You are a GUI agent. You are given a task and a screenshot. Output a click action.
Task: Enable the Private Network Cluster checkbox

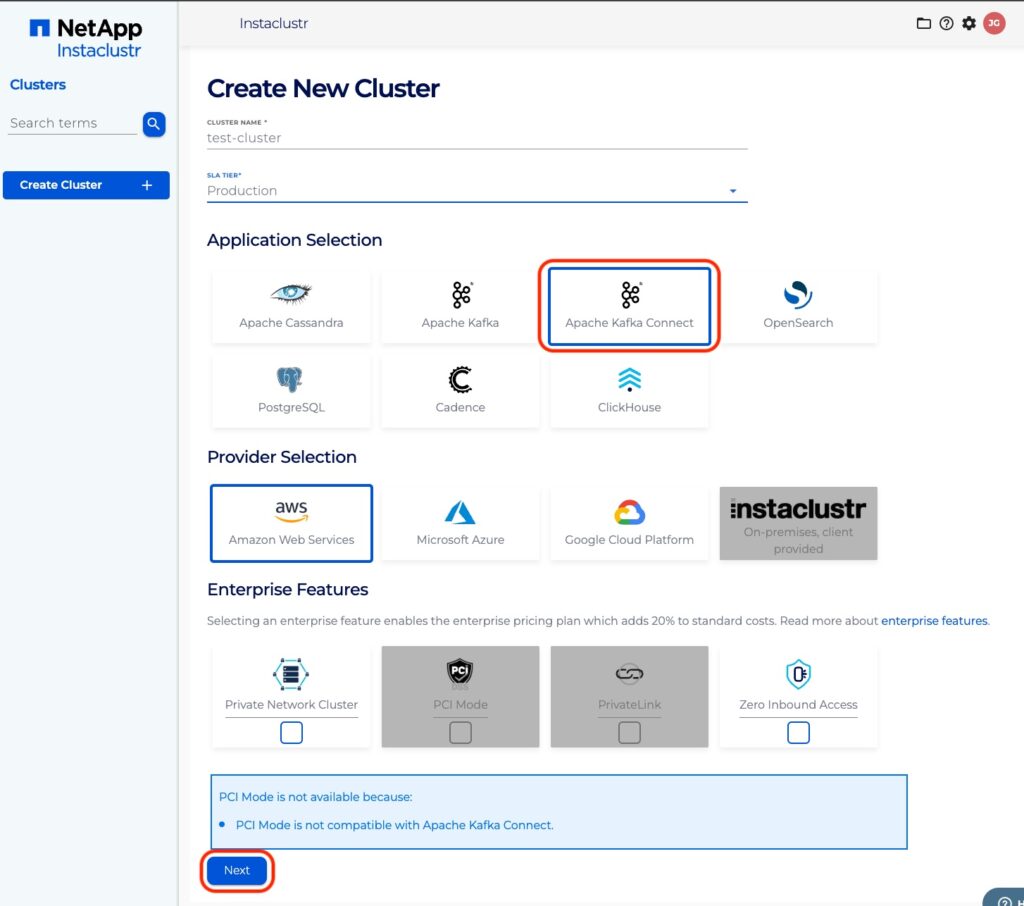click(291, 733)
